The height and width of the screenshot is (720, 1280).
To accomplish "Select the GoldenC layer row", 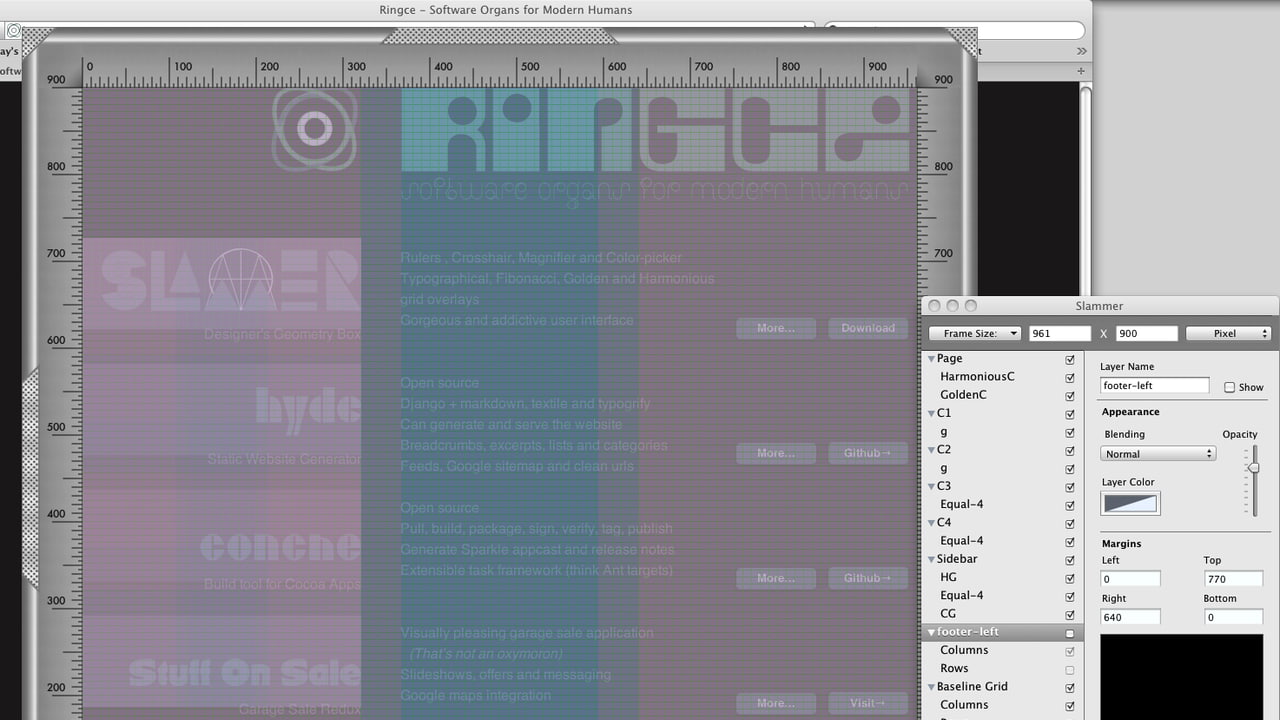I will (x=1001, y=395).
